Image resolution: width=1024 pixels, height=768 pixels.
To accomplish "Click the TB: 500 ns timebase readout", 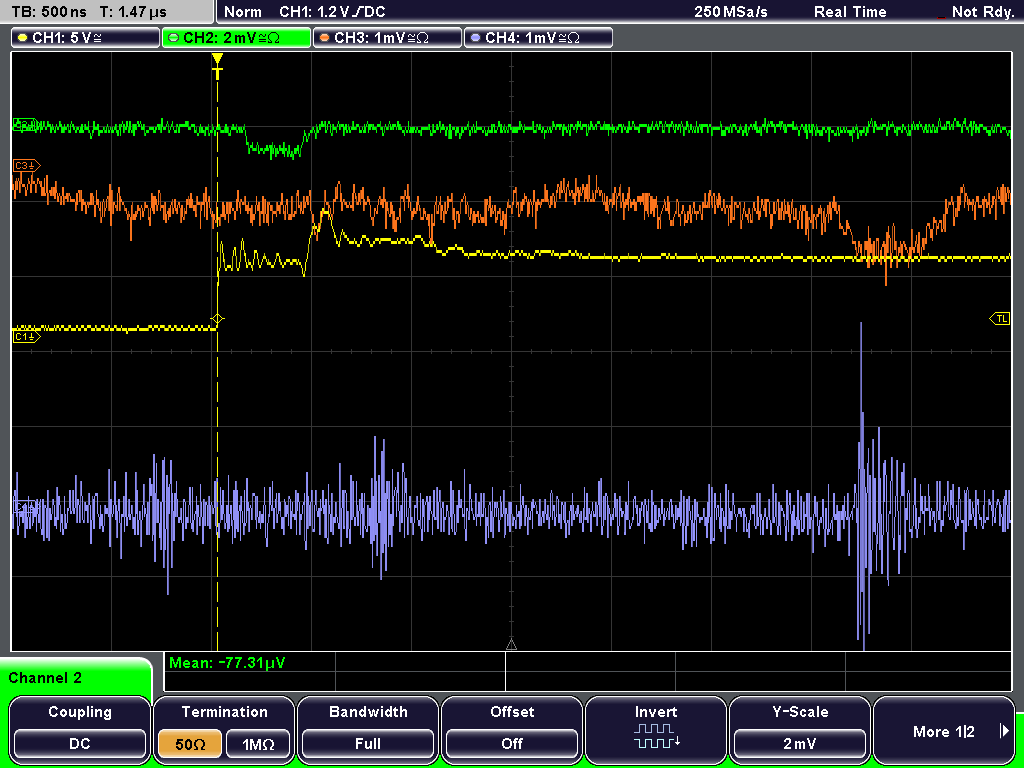I will 50,12.
